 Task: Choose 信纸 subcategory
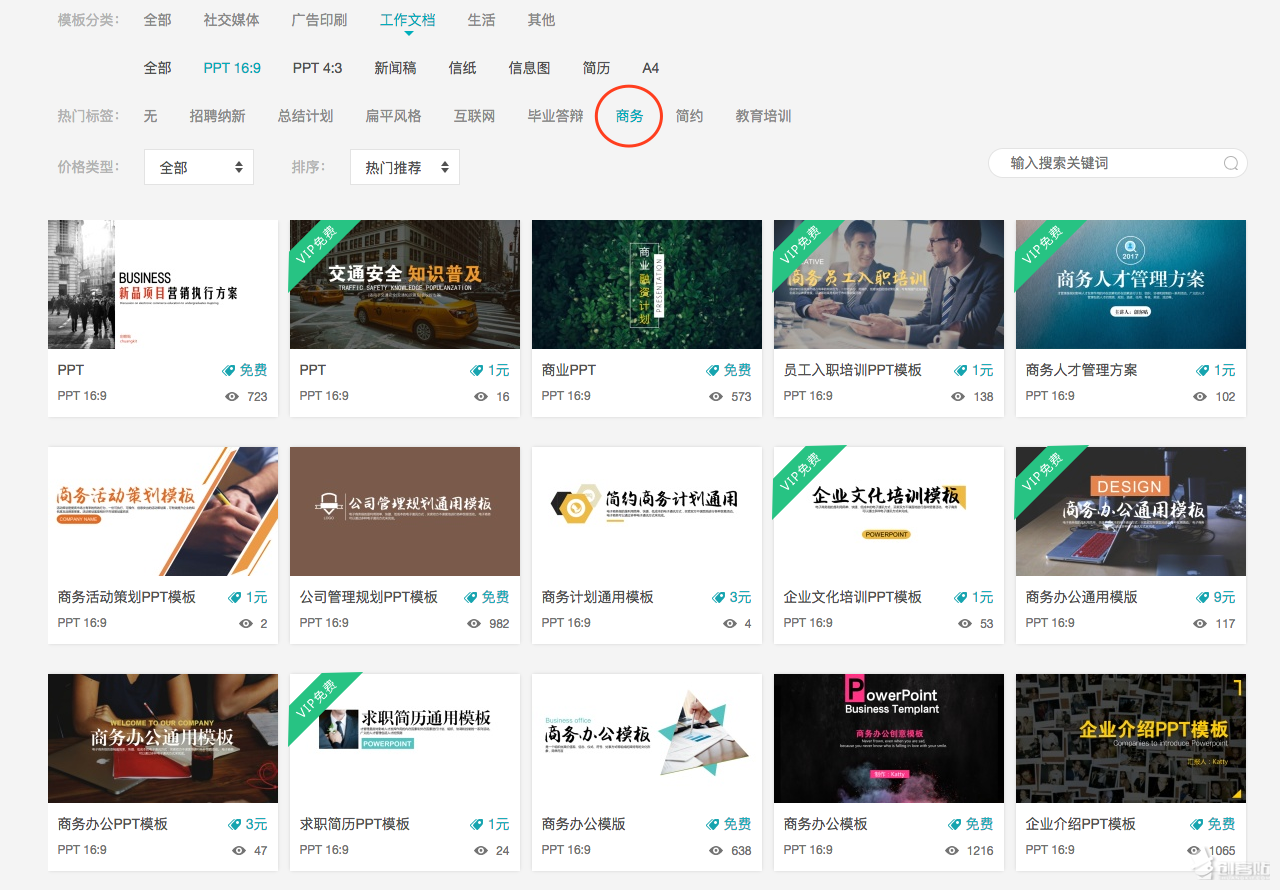click(462, 68)
